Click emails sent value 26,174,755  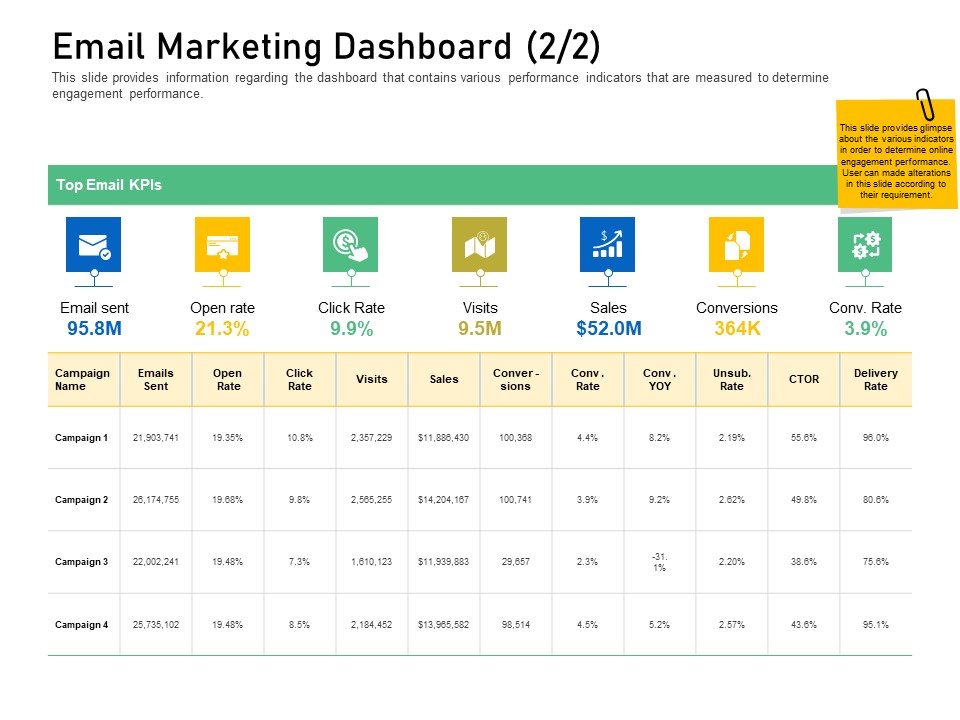click(156, 500)
